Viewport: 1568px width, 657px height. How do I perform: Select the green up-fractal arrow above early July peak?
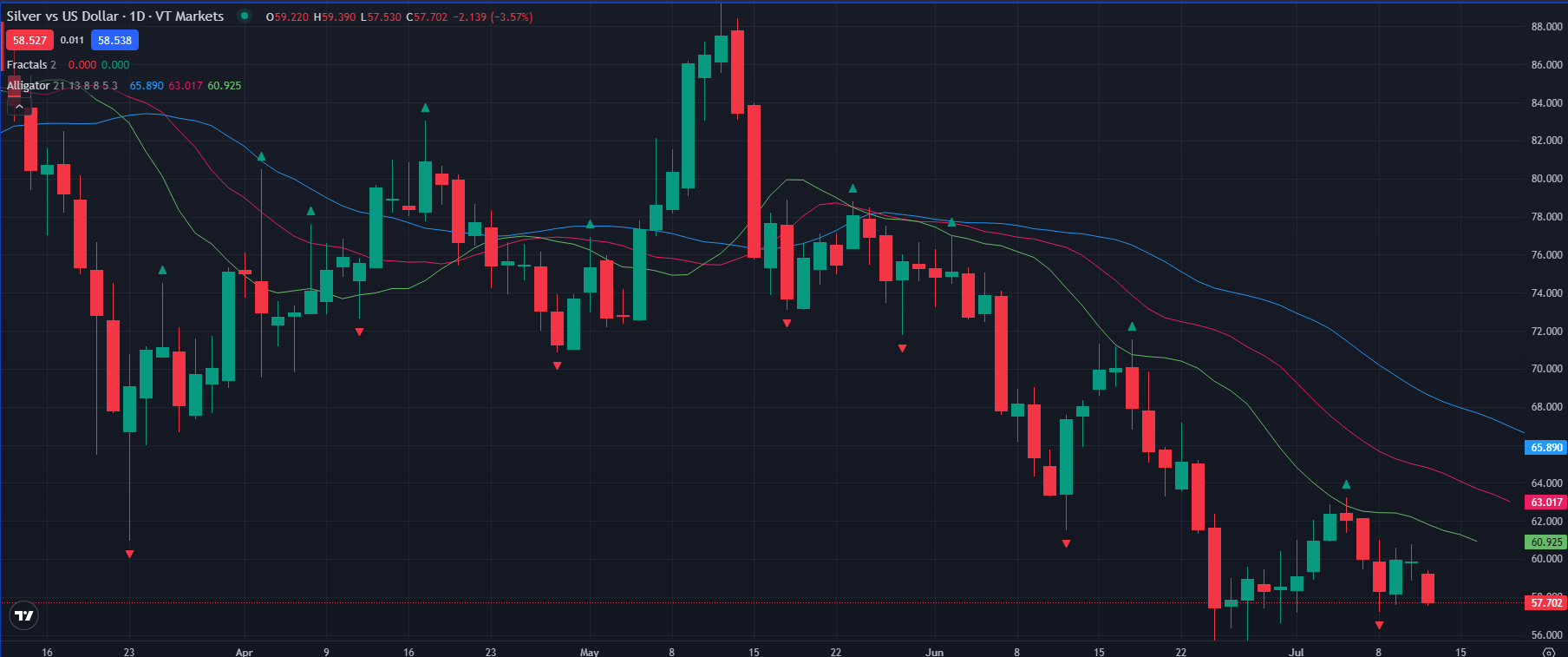click(1346, 484)
